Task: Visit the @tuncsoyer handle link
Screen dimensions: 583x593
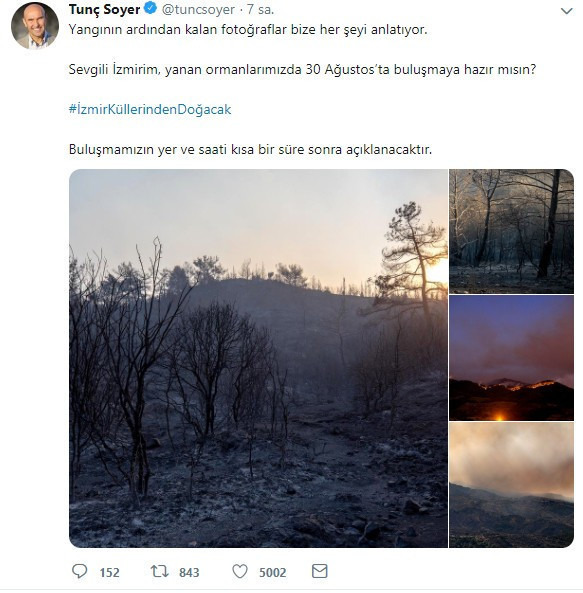Action: point(198,9)
